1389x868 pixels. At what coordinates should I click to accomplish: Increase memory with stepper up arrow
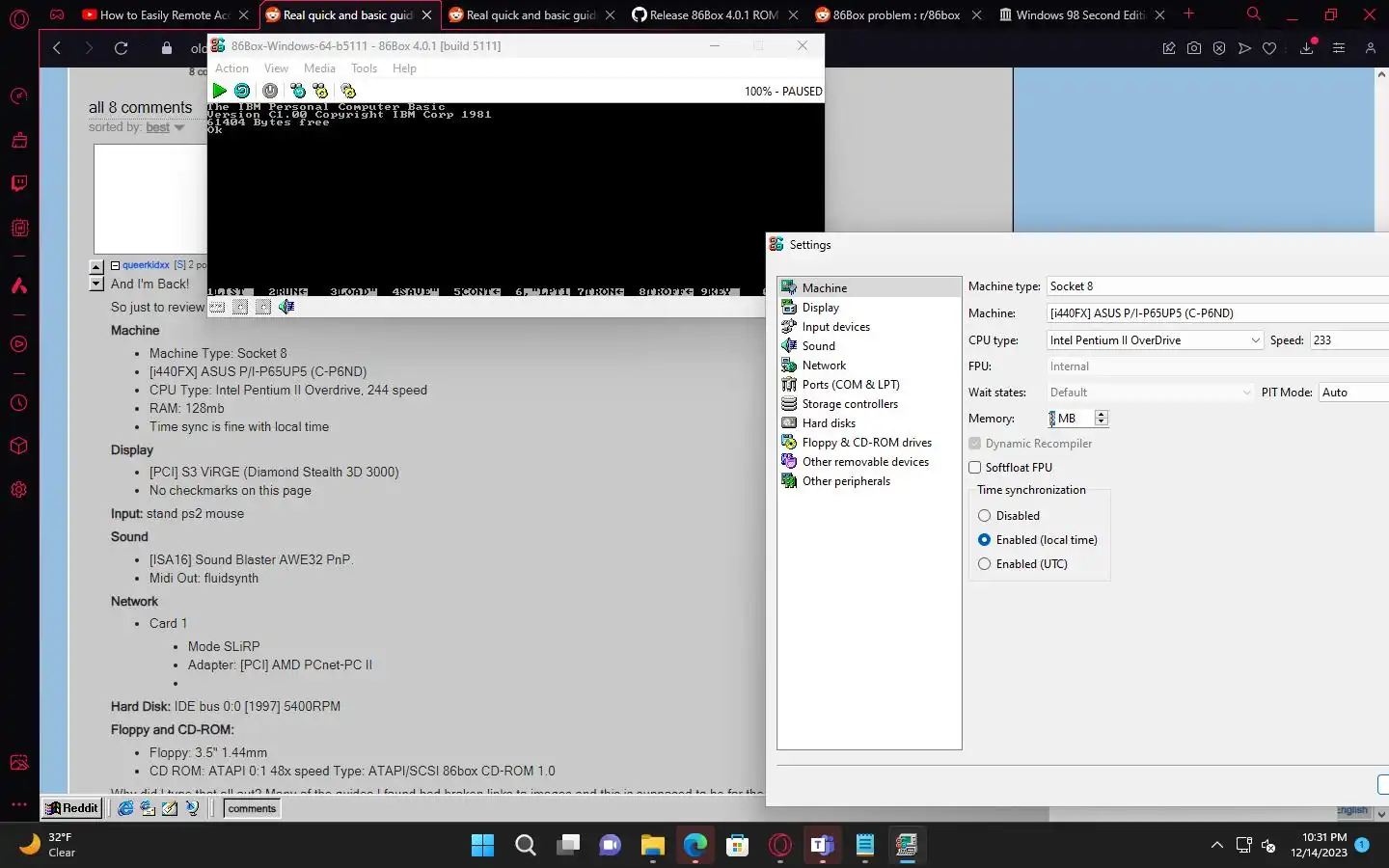[1102, 414]
